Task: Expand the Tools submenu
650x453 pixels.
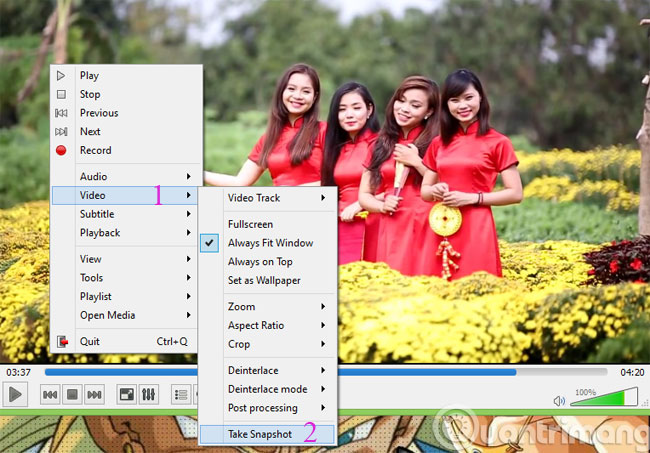Action: (124, 278)
